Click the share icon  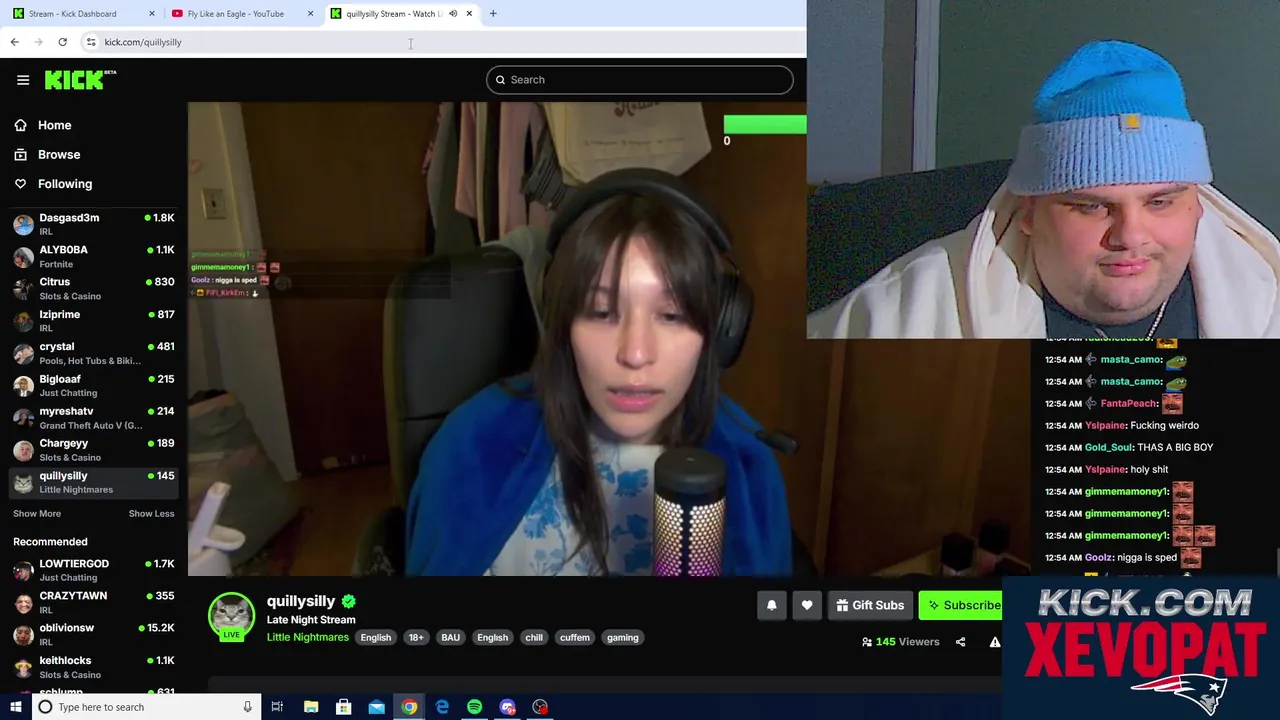pyautogui.click(x=960, y=642)
